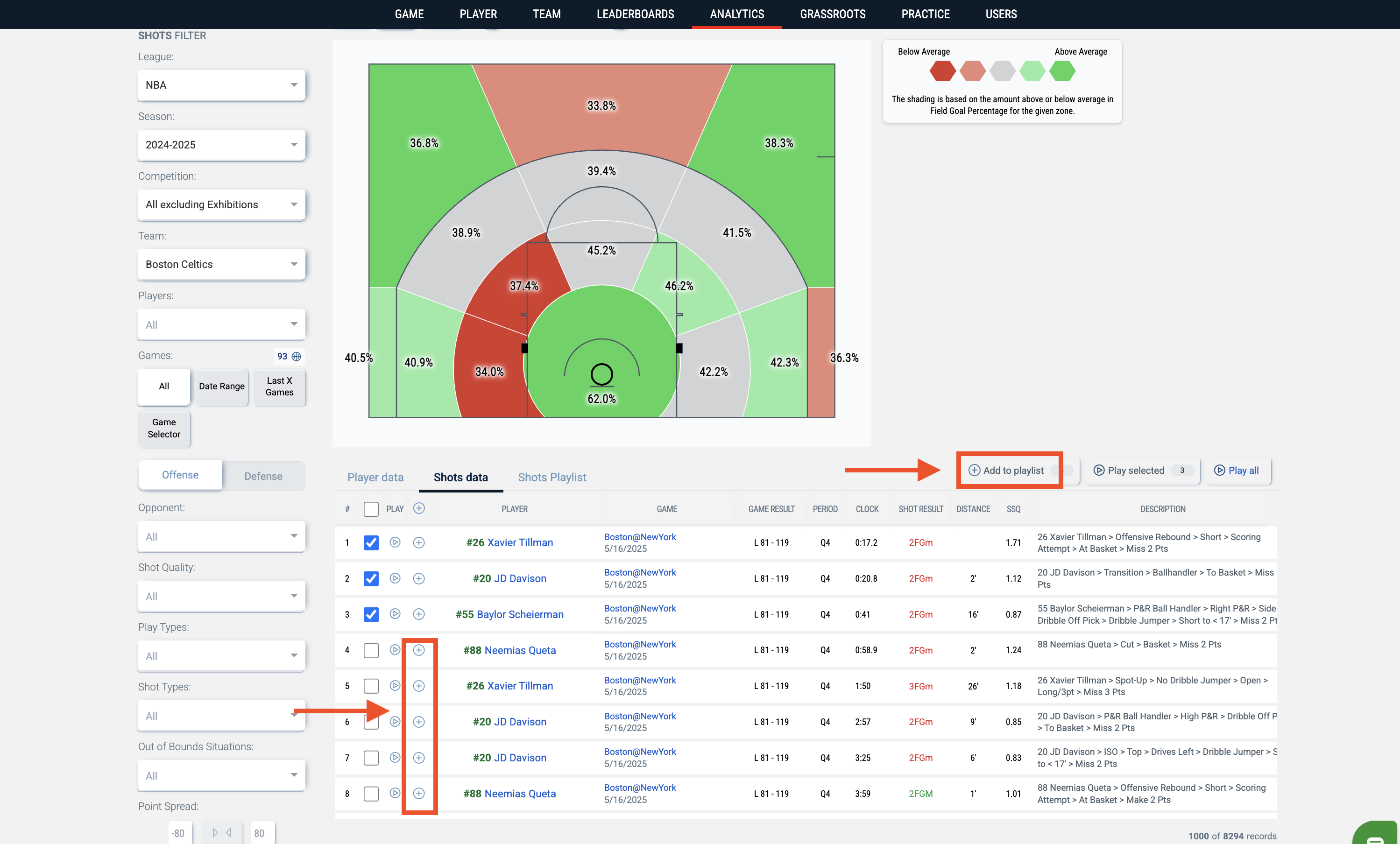The width and height of the screenshot is (1400, 844).
Task: Open the GAME menu in top navigation
Action: coord(409,14)
